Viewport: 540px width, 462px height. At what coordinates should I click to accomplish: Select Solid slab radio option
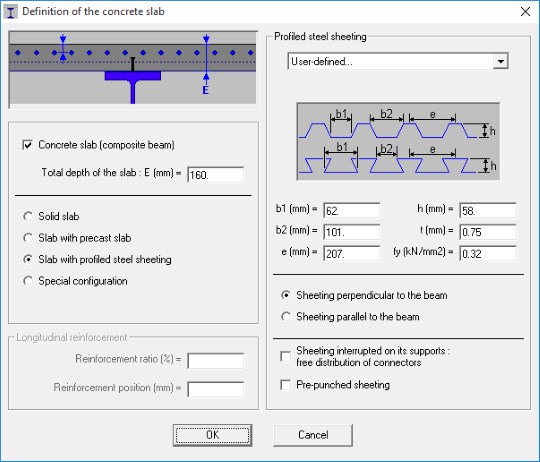click(28, 216)
